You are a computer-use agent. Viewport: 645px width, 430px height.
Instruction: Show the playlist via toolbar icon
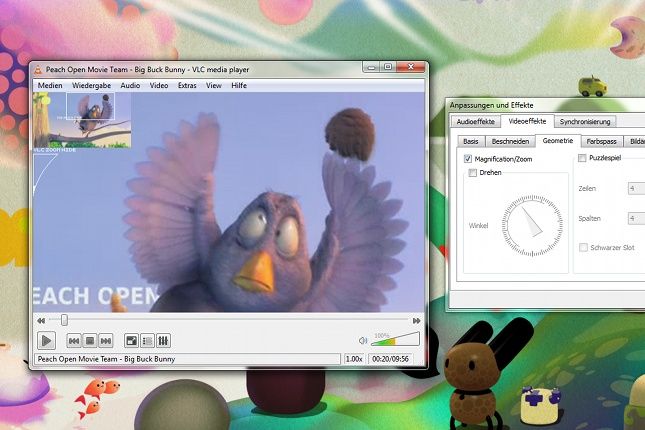point(147,341)
